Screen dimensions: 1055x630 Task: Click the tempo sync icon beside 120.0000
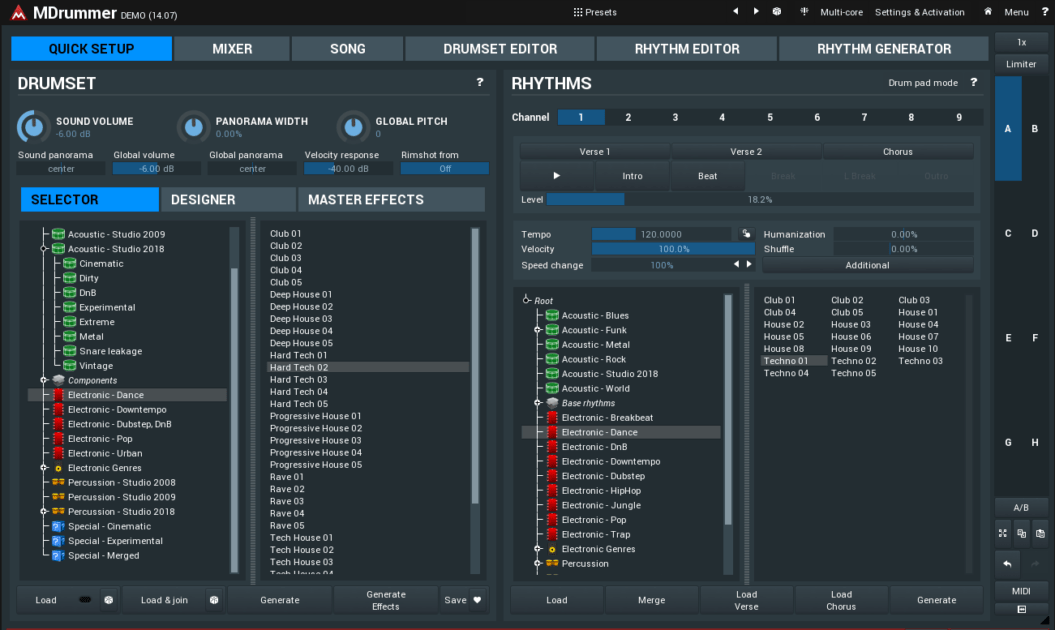pyautogui.click(x=746, y=234)
